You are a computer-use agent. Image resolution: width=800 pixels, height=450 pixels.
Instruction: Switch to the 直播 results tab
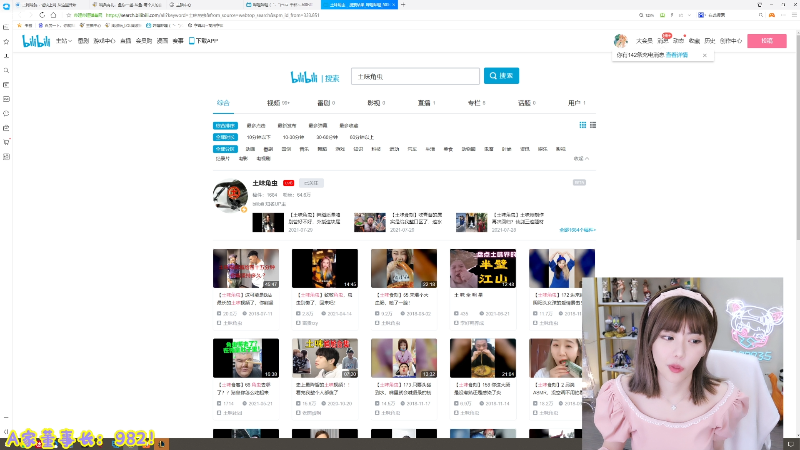pyautogui.click(x=427, y=103)
